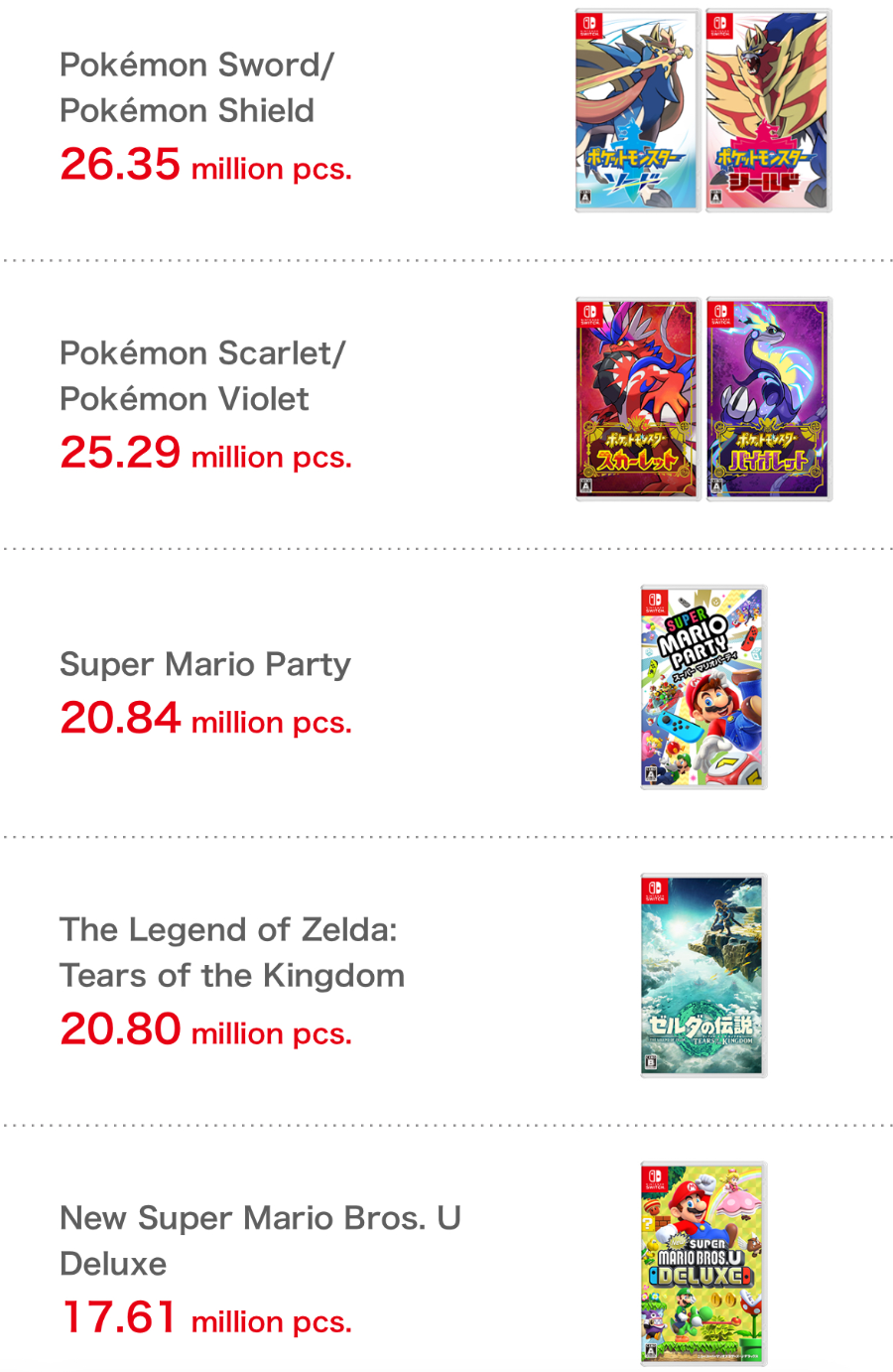Click the Pokémon Sword box art
Screen dimensions: 893x1372
coord(637,110)
